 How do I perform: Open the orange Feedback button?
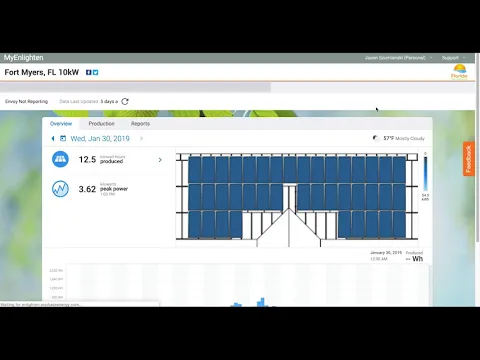click(468, 159)
